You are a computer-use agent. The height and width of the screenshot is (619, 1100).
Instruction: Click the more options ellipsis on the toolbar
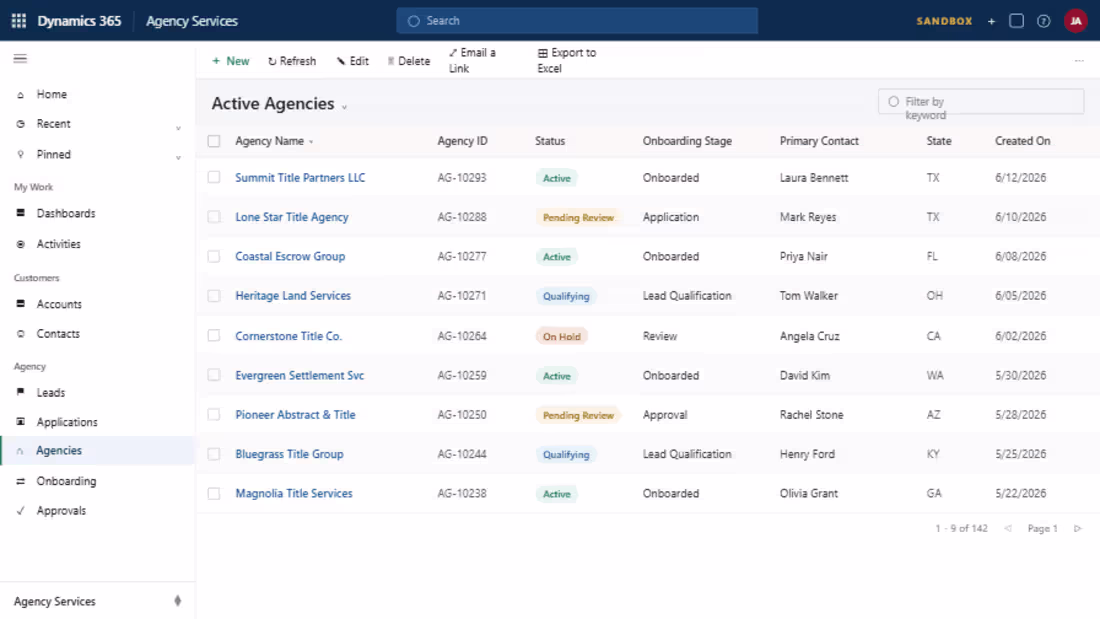(x=1079, y=61)
